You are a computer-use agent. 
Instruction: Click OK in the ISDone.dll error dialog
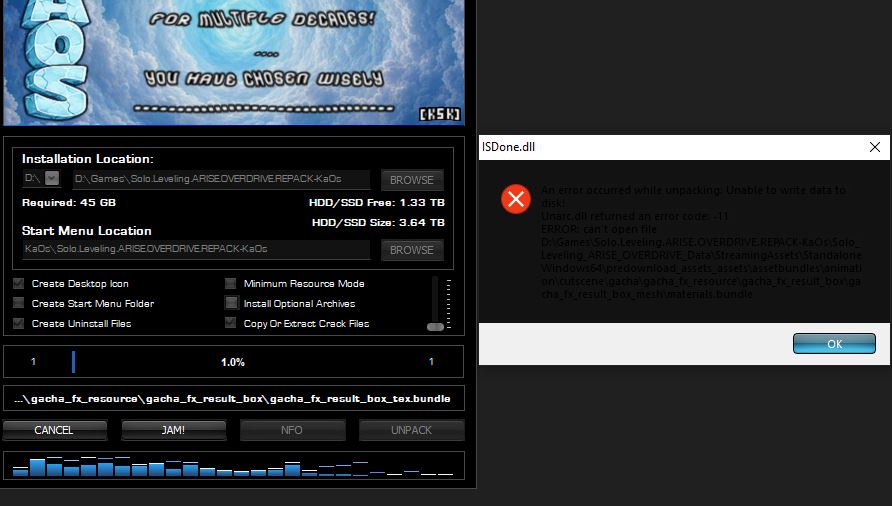pyautogui.click(x=834, y=344)
